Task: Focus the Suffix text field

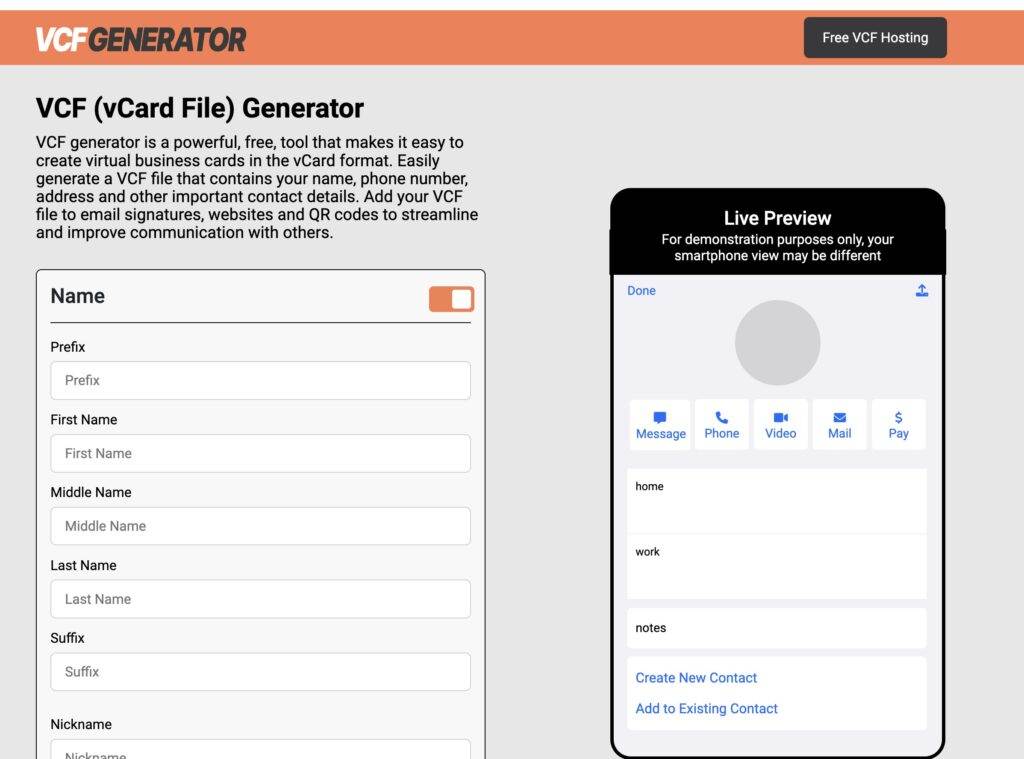Action: click(260, 672)
